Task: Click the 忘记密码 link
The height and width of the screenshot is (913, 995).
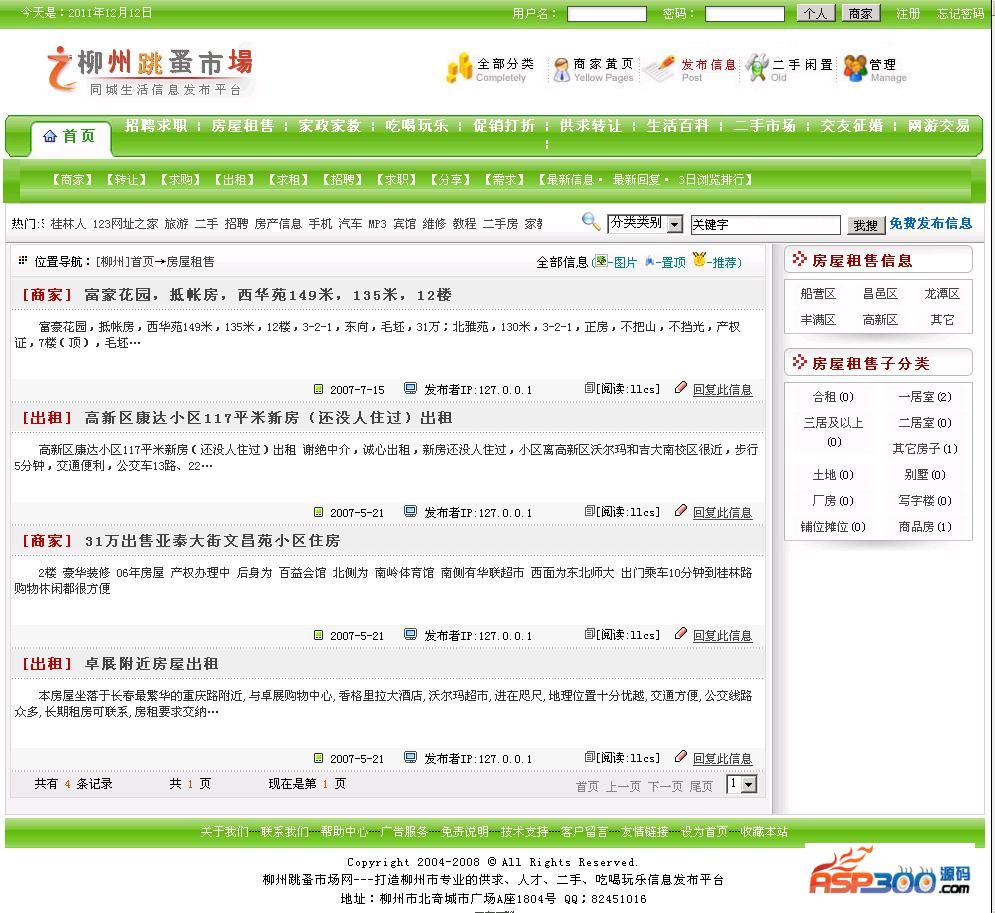Action: pos(960,13)
